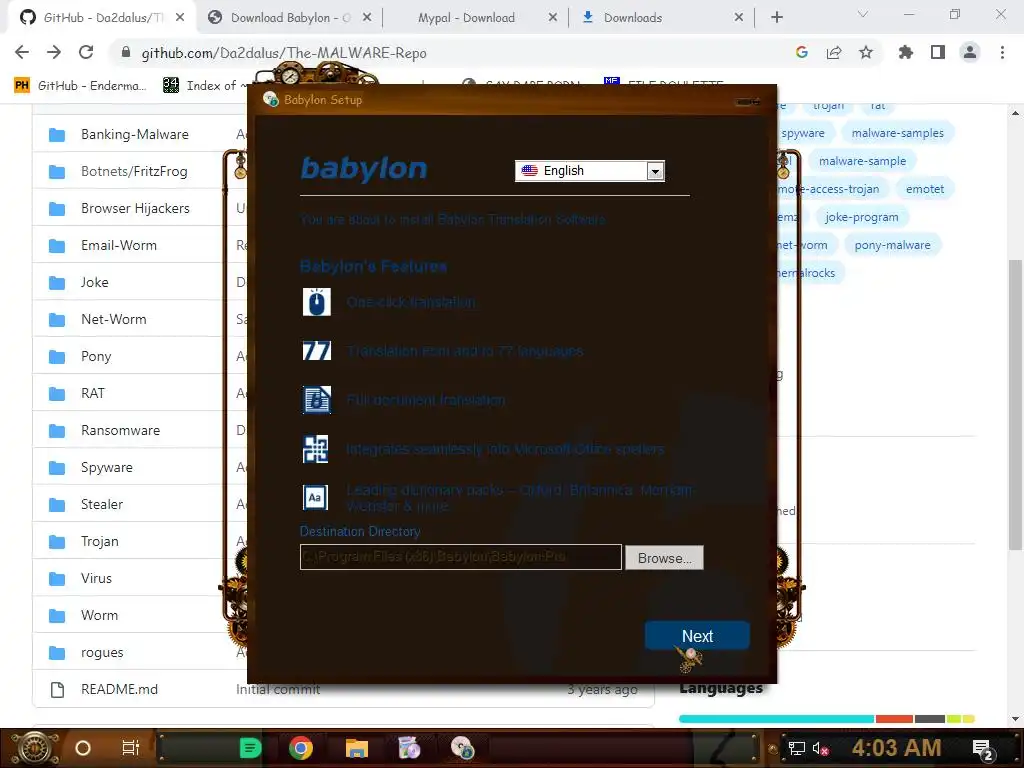Open the Ransomware folder
Viewport: 1024px width, 768px height.
pos(120,430)
